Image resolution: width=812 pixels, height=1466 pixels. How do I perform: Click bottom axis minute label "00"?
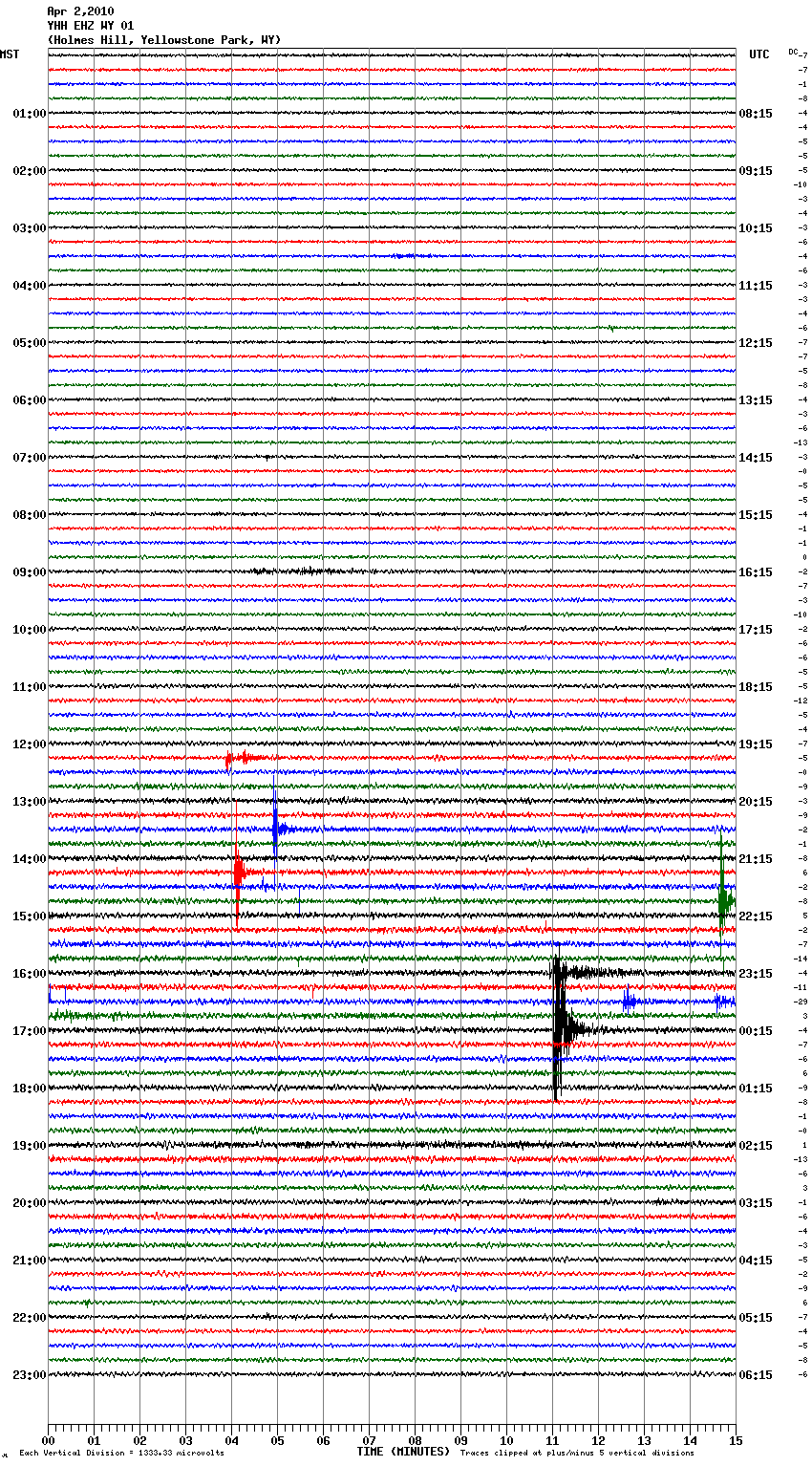(48, 1441)
